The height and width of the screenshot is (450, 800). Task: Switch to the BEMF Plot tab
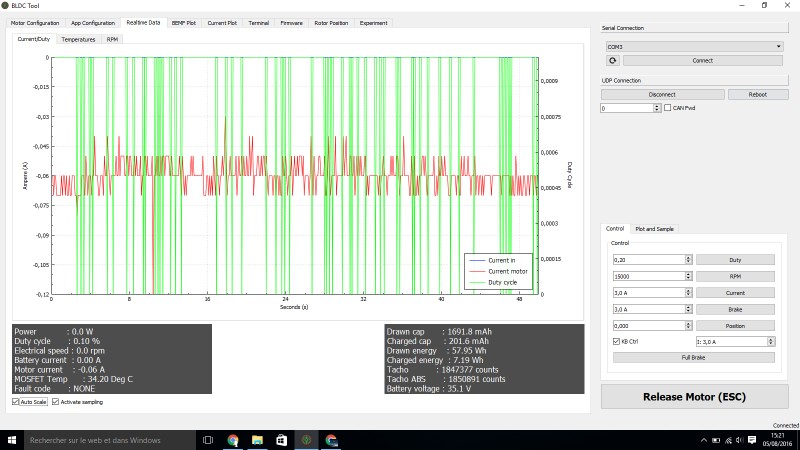(183, 22)
